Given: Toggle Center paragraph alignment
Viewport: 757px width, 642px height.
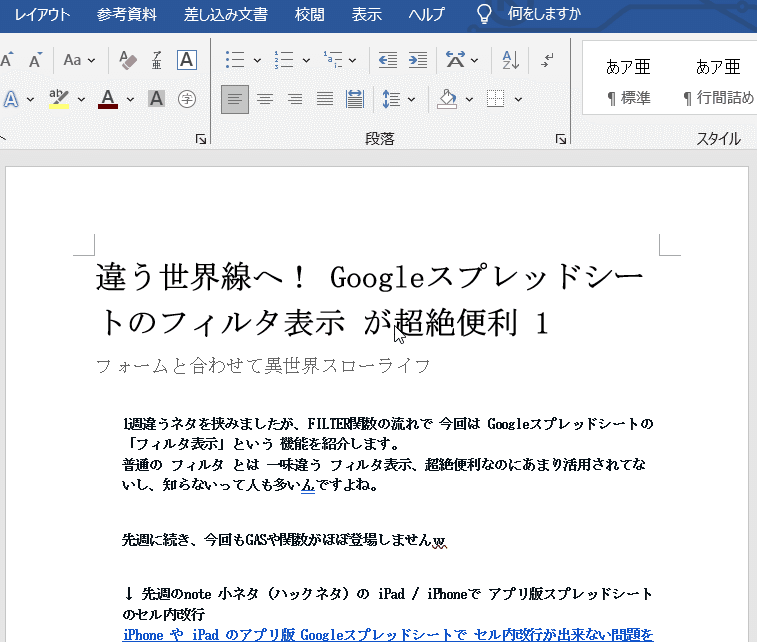Looking at the screenshot, I should 265,99.
